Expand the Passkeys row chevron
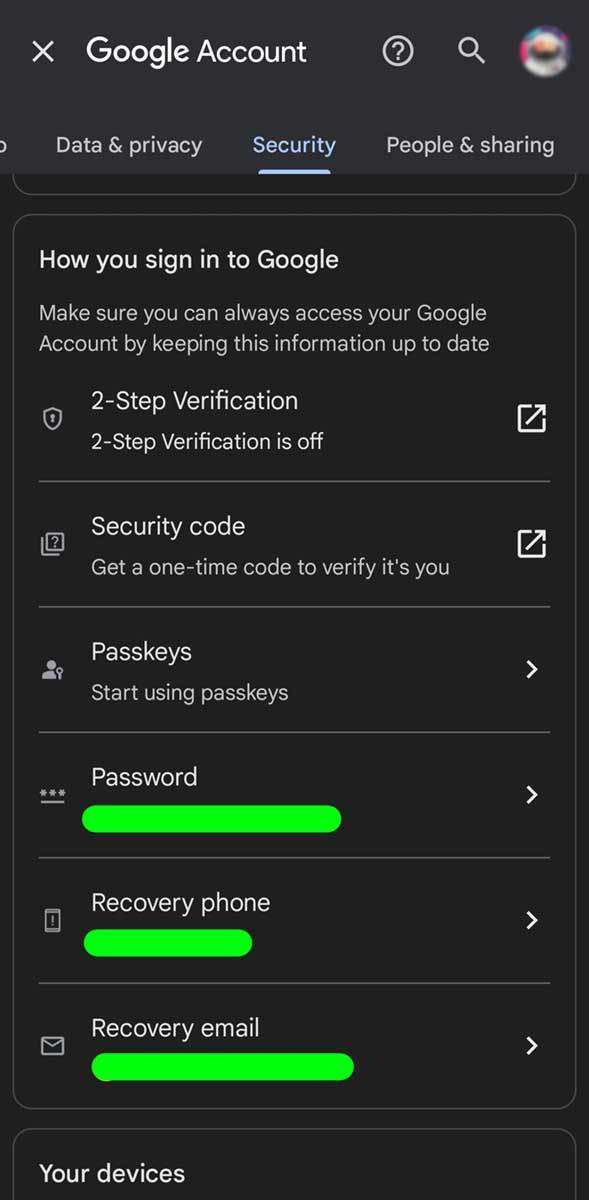 point(531,670)
